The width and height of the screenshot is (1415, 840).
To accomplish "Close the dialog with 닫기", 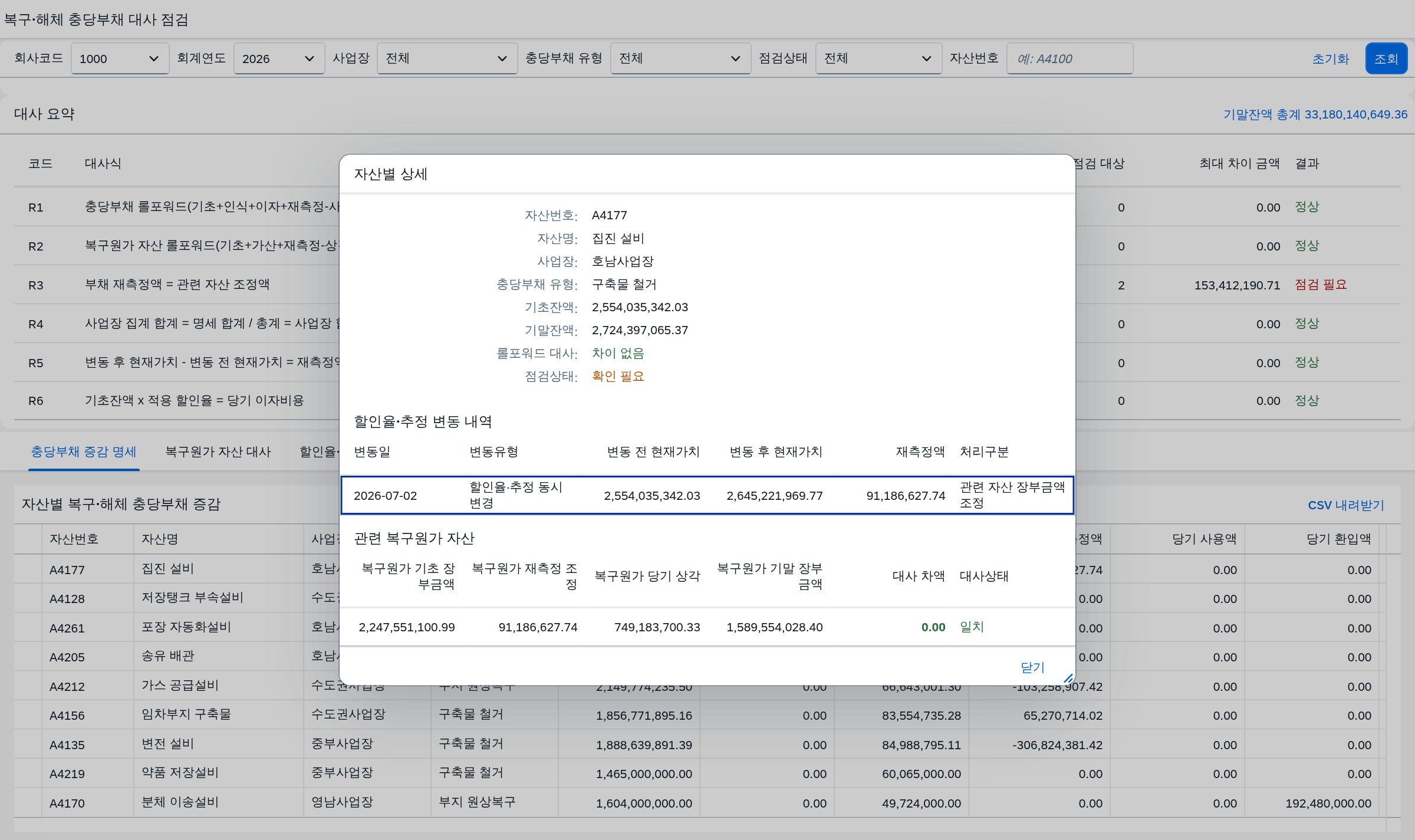I will point(1032,667).
